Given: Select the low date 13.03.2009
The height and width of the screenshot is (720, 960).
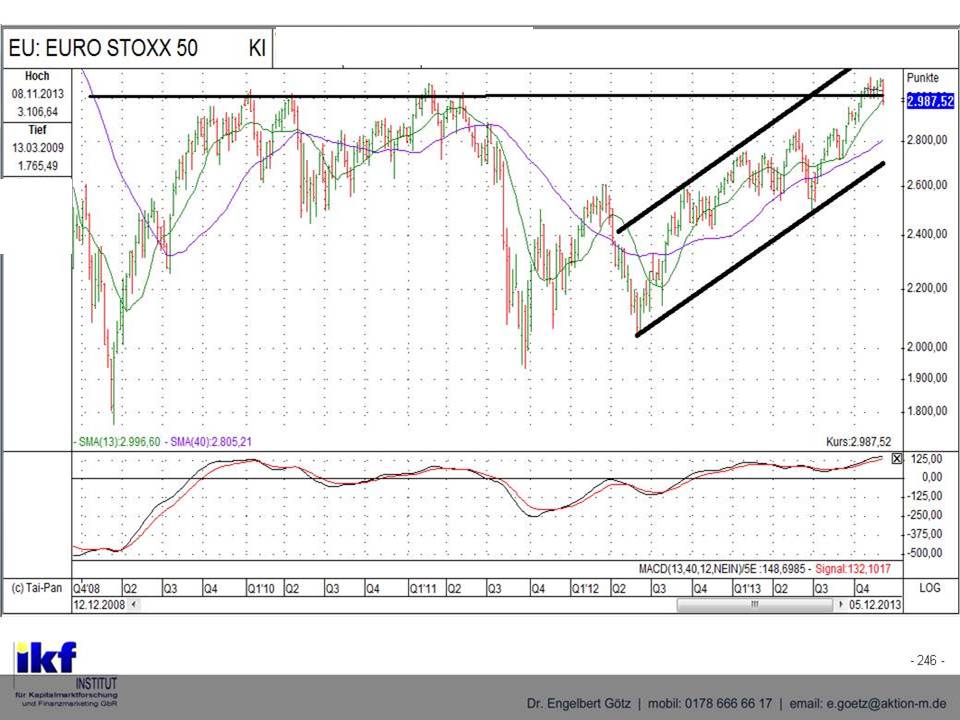Looking at the screenshot, I should pyautogui.click(x=37, y=148).
